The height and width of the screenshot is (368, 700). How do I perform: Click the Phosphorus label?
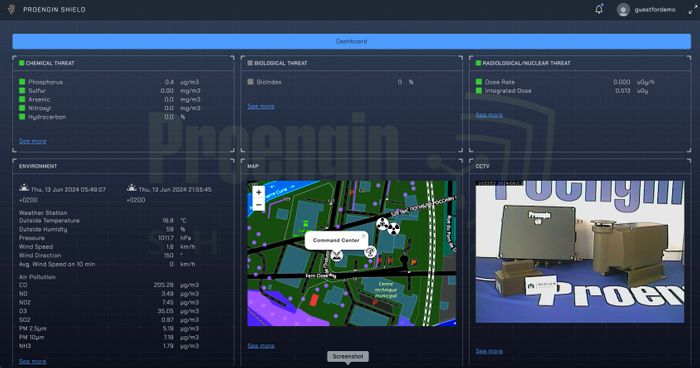[x=46, y=82]
